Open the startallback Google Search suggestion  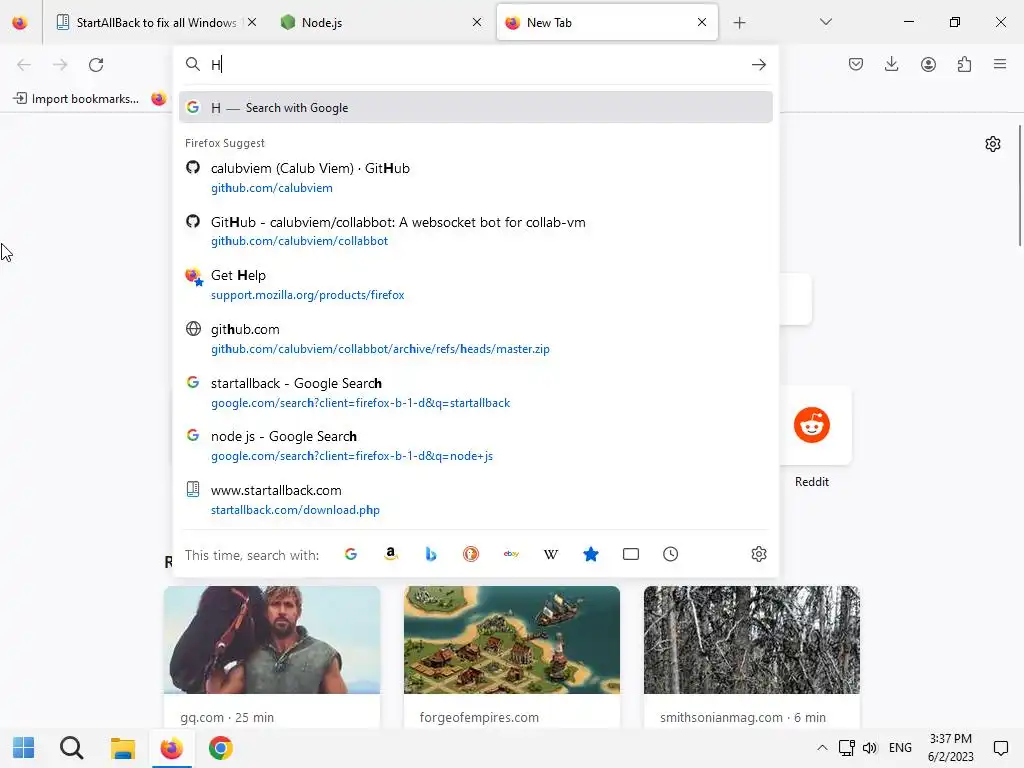(x=475, y=392)
